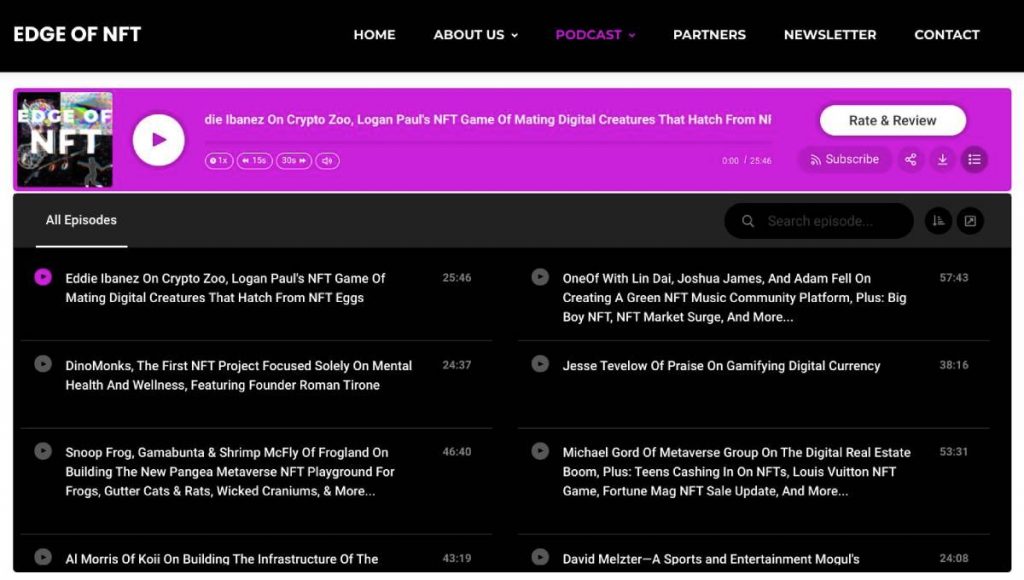Download the episode using the download icon

click(x=942, y=159)
